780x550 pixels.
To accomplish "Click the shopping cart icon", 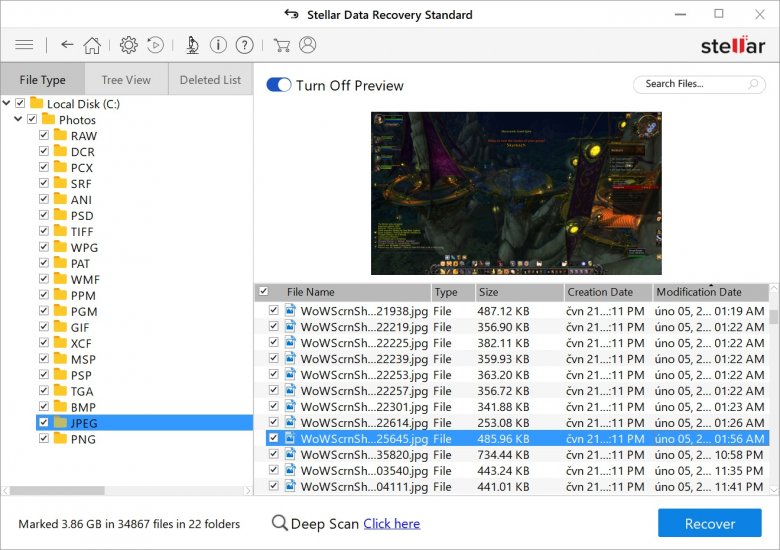I will tap(281, 45).
